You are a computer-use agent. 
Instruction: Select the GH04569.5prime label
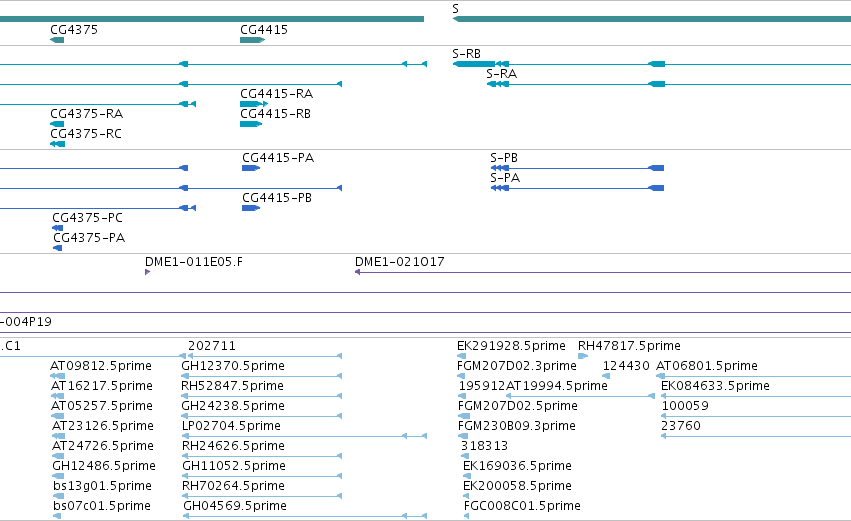[x=235, y=506]
